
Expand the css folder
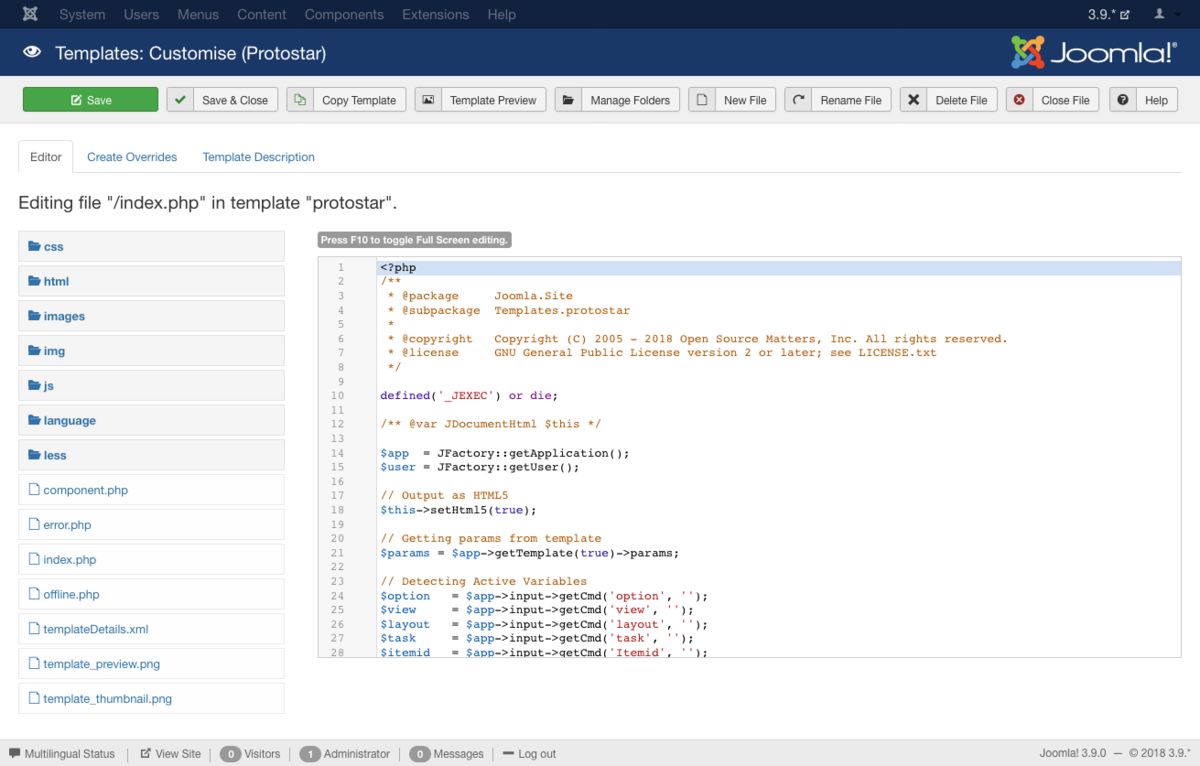pyautogui.click(x=151, y=246)
